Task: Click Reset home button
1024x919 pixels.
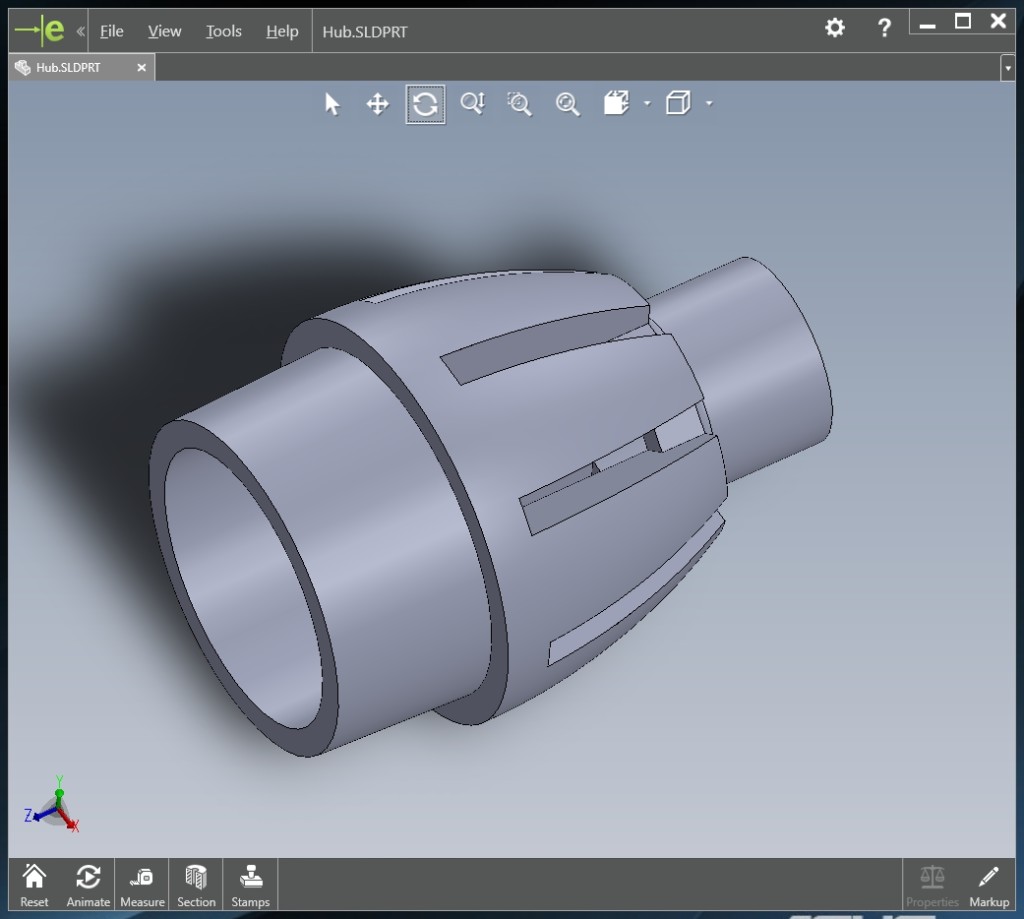Action: pyautogui.click(x=34, y=885)
